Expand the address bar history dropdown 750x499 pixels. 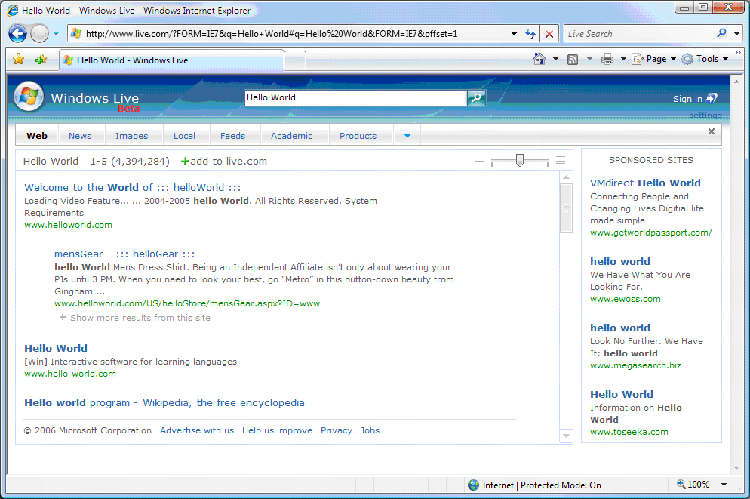click(514, 33)
